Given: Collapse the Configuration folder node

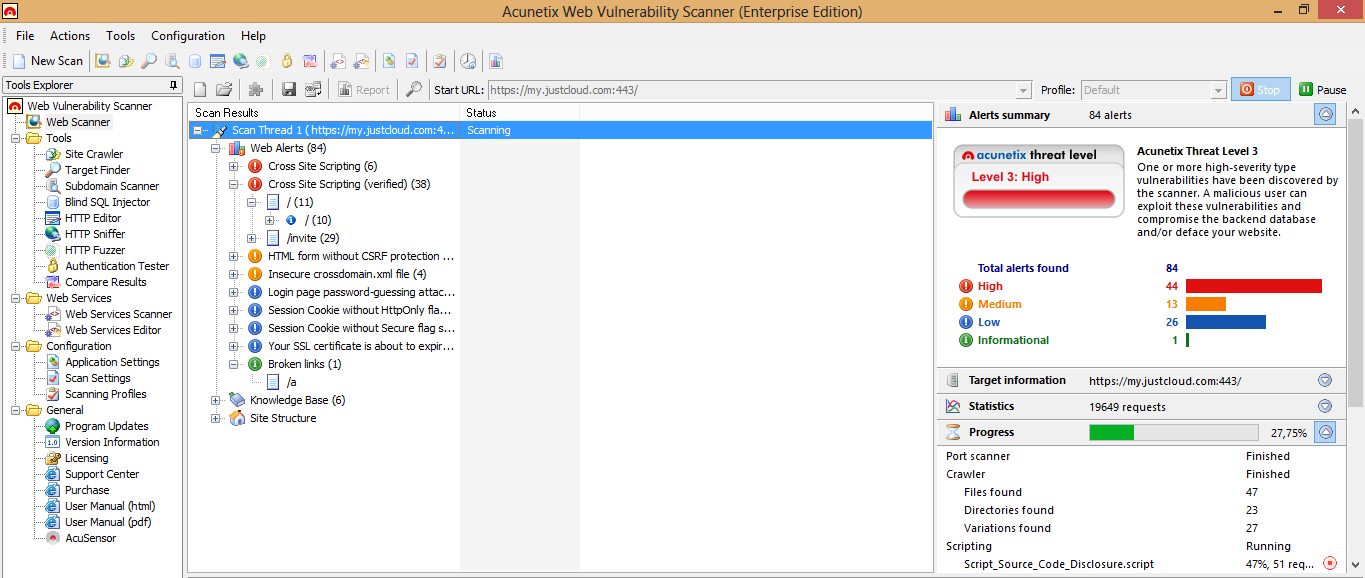Looking at the screenshot, I should 16,346.
